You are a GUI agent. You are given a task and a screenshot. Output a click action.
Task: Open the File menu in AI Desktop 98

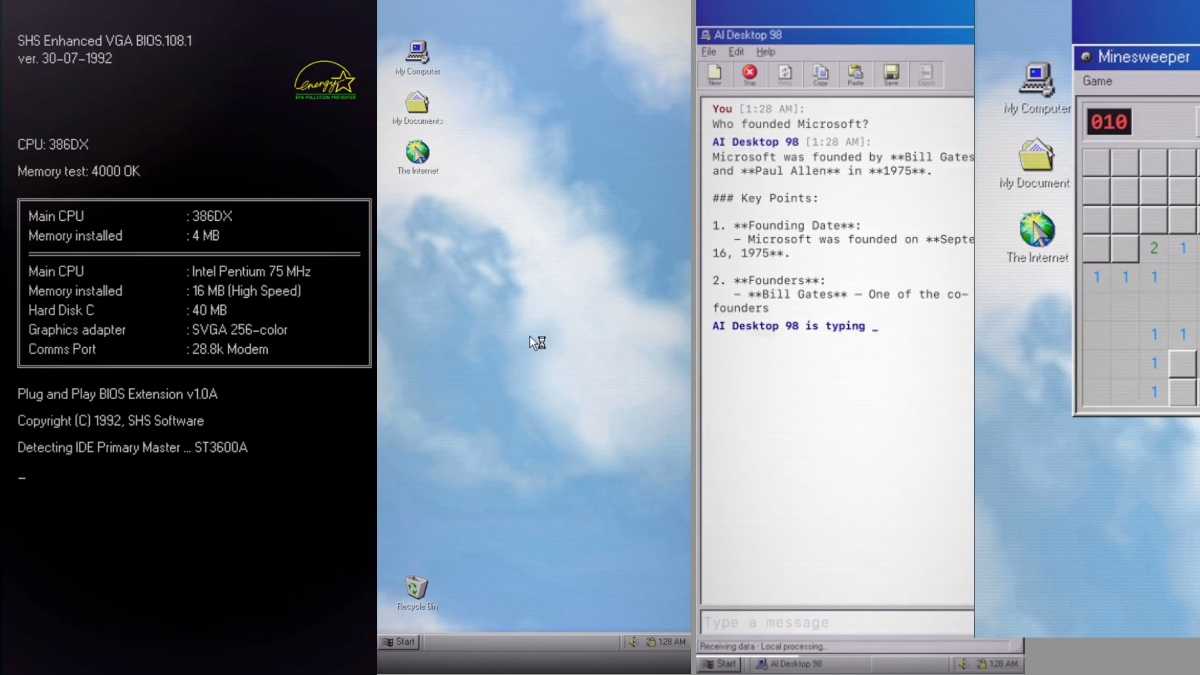coord(708,52)
